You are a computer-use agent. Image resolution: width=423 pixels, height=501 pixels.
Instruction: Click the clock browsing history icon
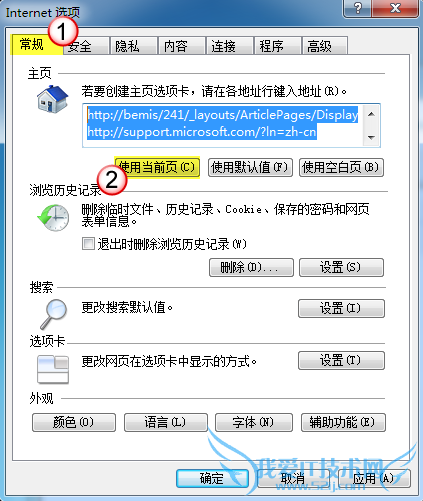(x=53, y=218)
